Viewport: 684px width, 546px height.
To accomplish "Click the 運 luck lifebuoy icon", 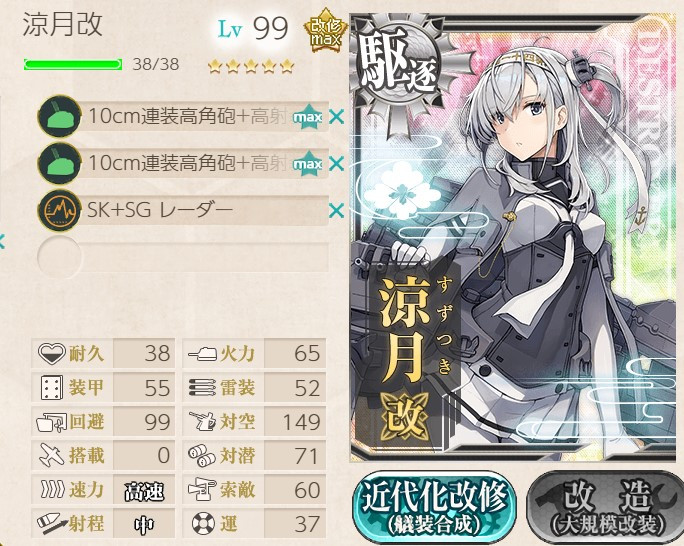I will (x=203, y=523).
